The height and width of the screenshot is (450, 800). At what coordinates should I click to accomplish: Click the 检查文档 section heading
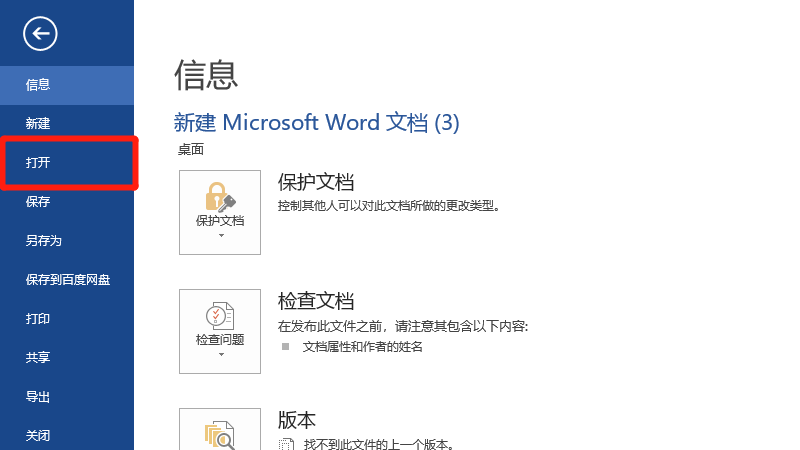[315, 301]
